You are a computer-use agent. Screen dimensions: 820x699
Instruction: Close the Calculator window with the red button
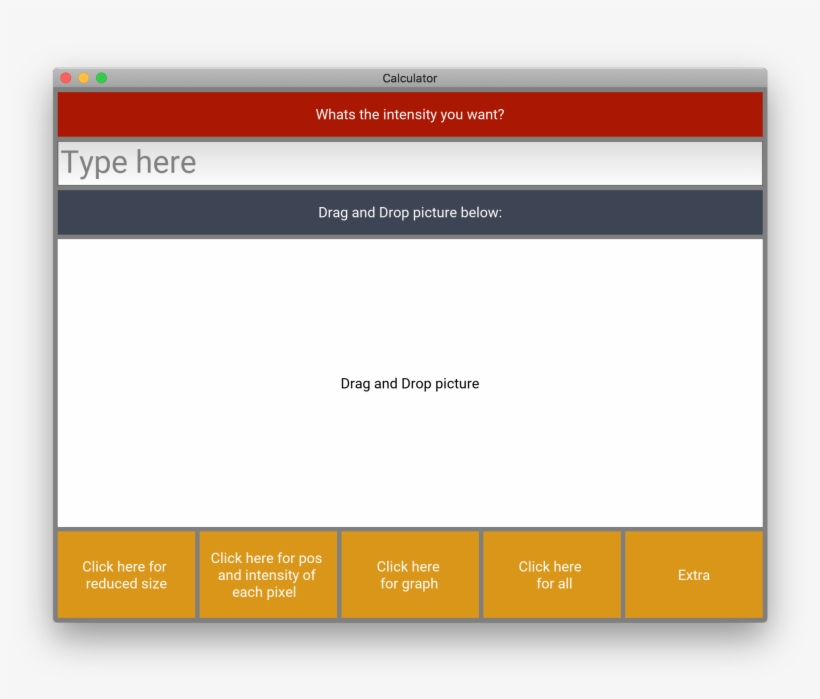point(66,78)
